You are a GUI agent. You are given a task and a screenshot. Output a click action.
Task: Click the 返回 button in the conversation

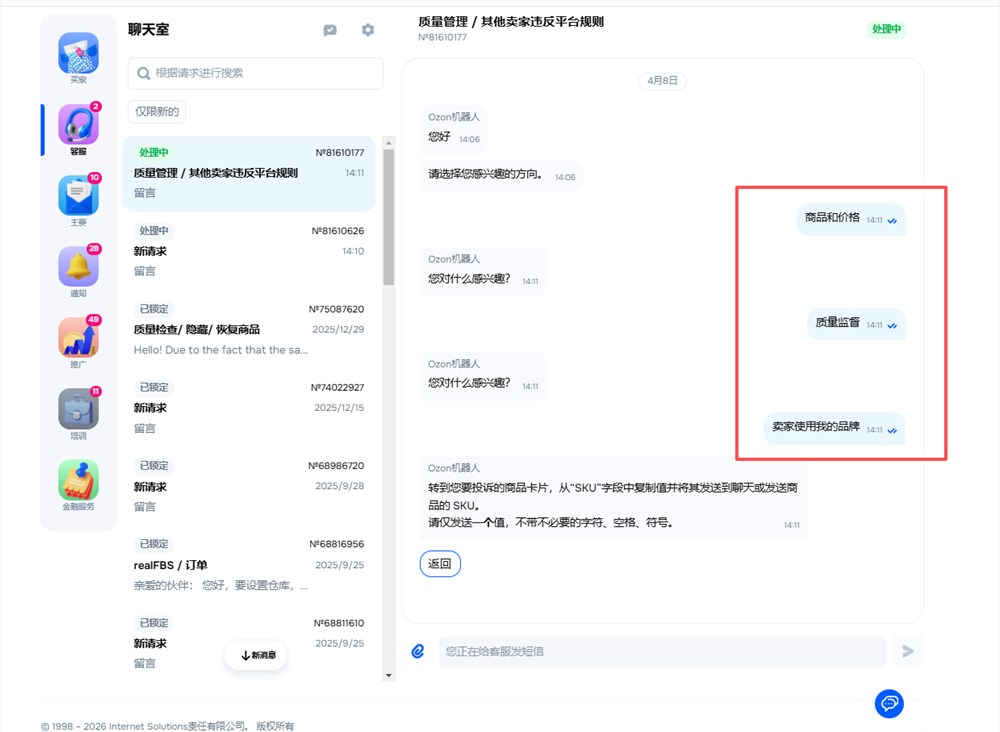[x=440, y=563]
